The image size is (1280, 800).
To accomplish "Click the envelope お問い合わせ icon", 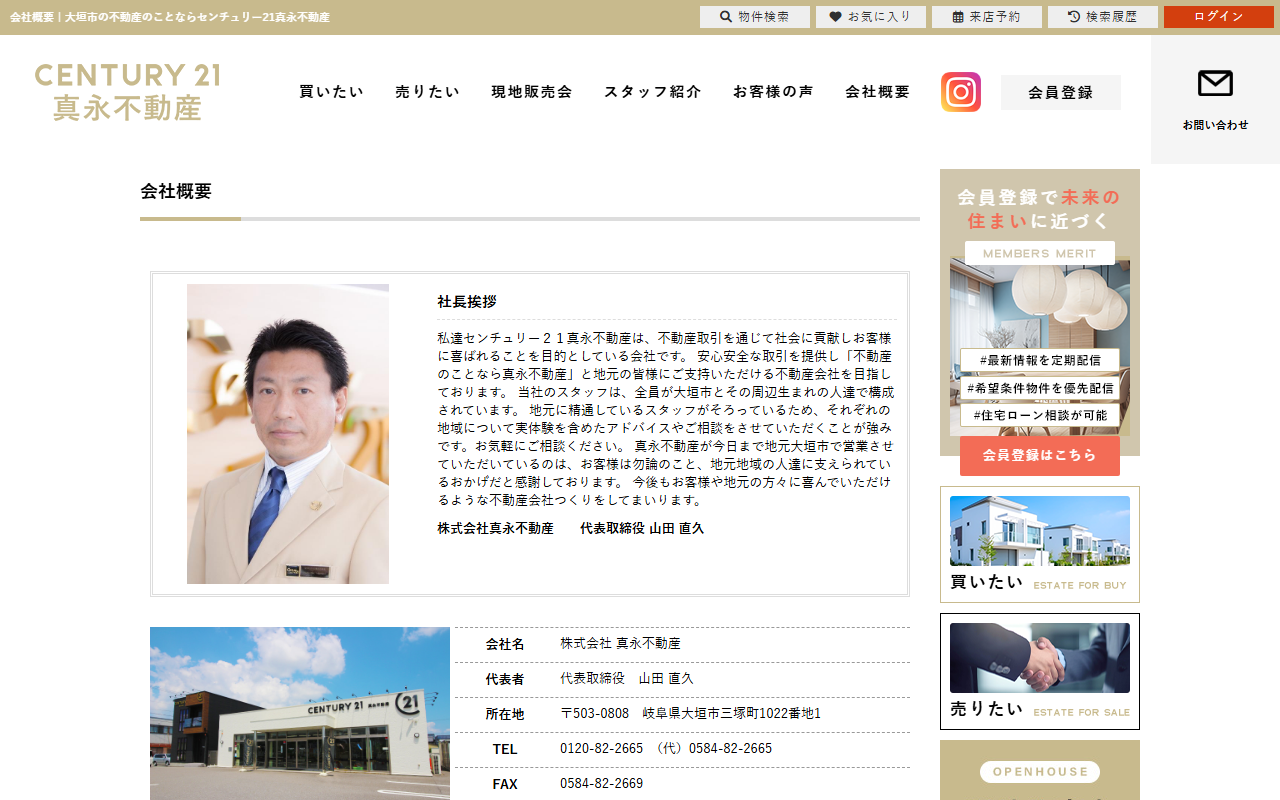I will coord(1215,83).
